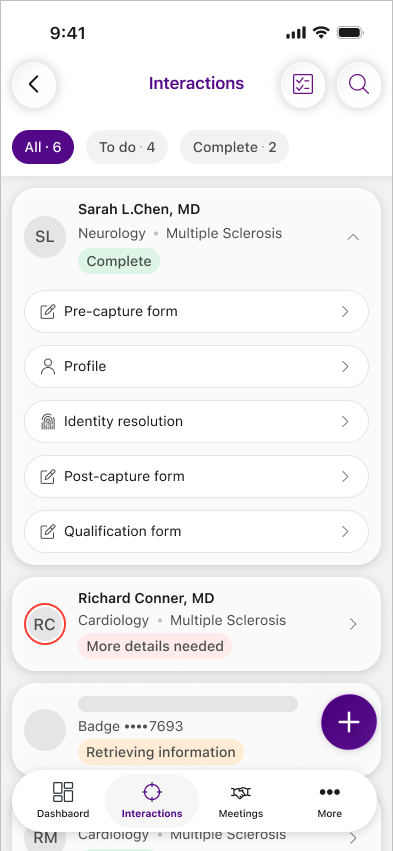
Task: Filter by Complete · 2
Action: pos(234,147)
